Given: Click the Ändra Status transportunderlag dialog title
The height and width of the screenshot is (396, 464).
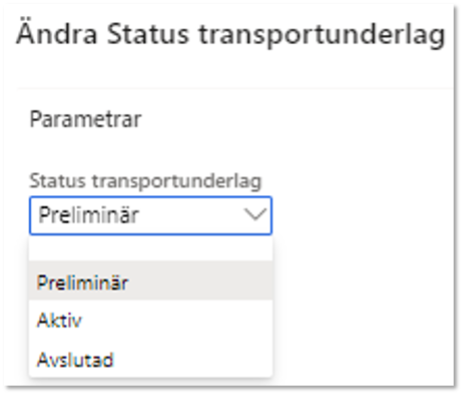Looking at the screenshot, I should point(230,34).
